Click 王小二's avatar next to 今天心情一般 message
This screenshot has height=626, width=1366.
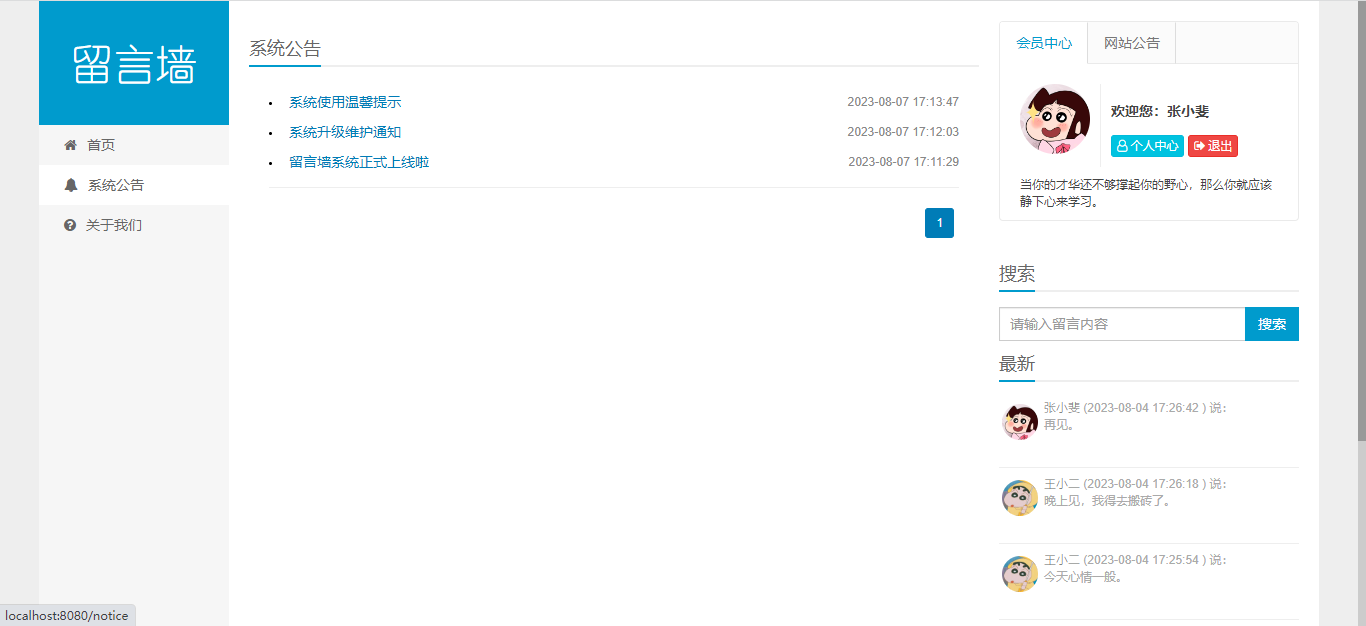[x=1020, y=574]
